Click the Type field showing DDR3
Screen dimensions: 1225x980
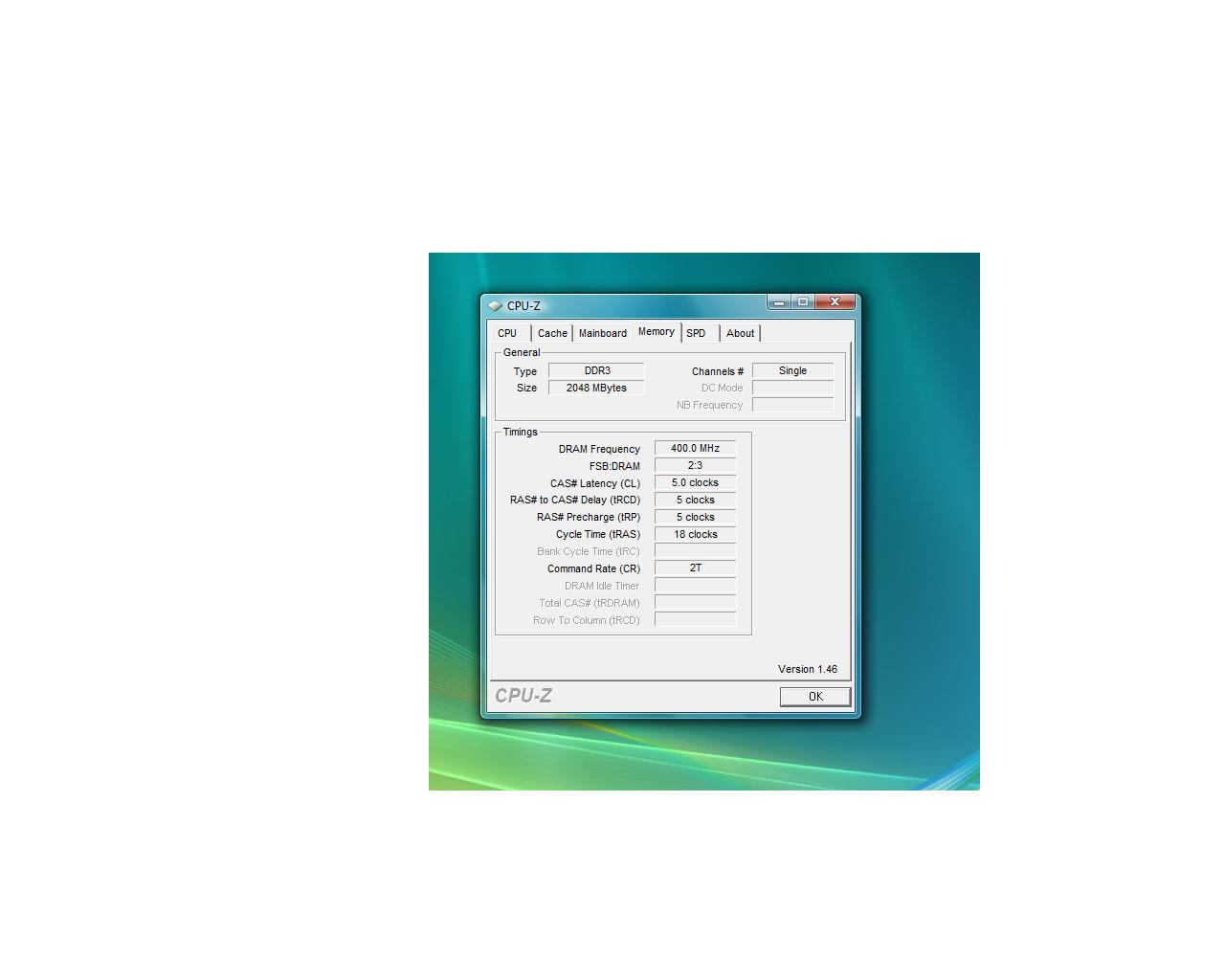click(596, 370)
